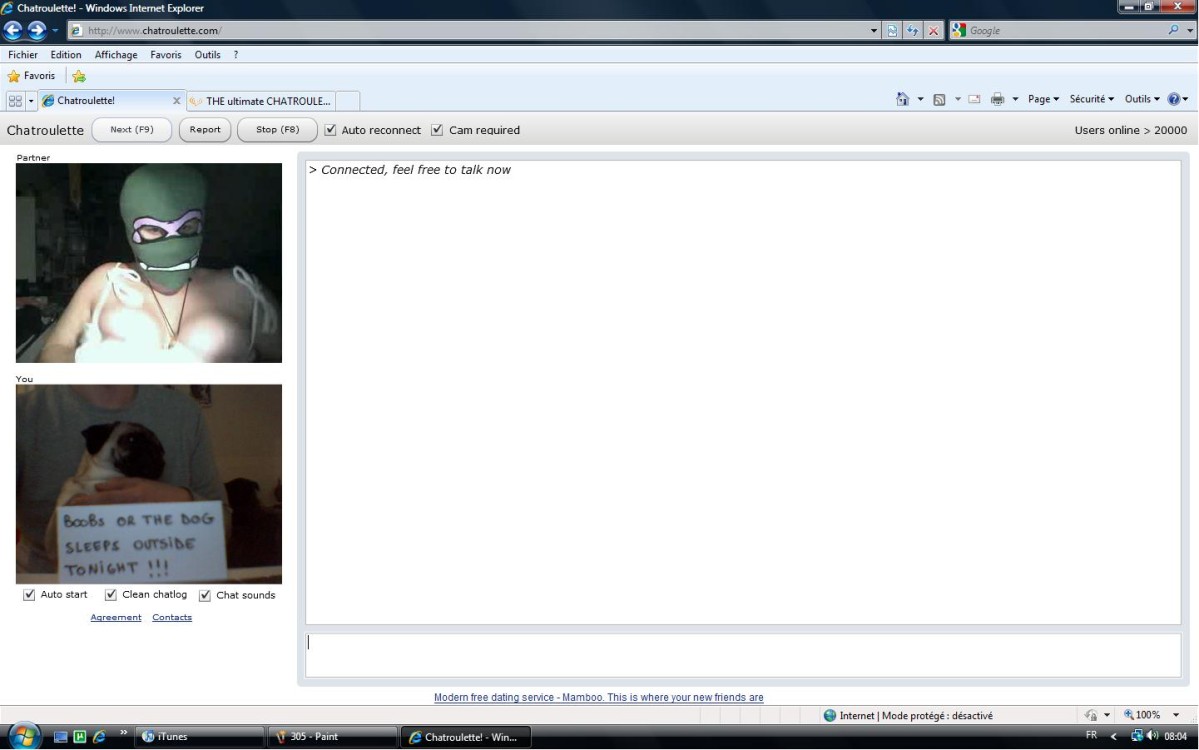
Task: Close the Chatroulette! tab with its X
Action: 177,100
